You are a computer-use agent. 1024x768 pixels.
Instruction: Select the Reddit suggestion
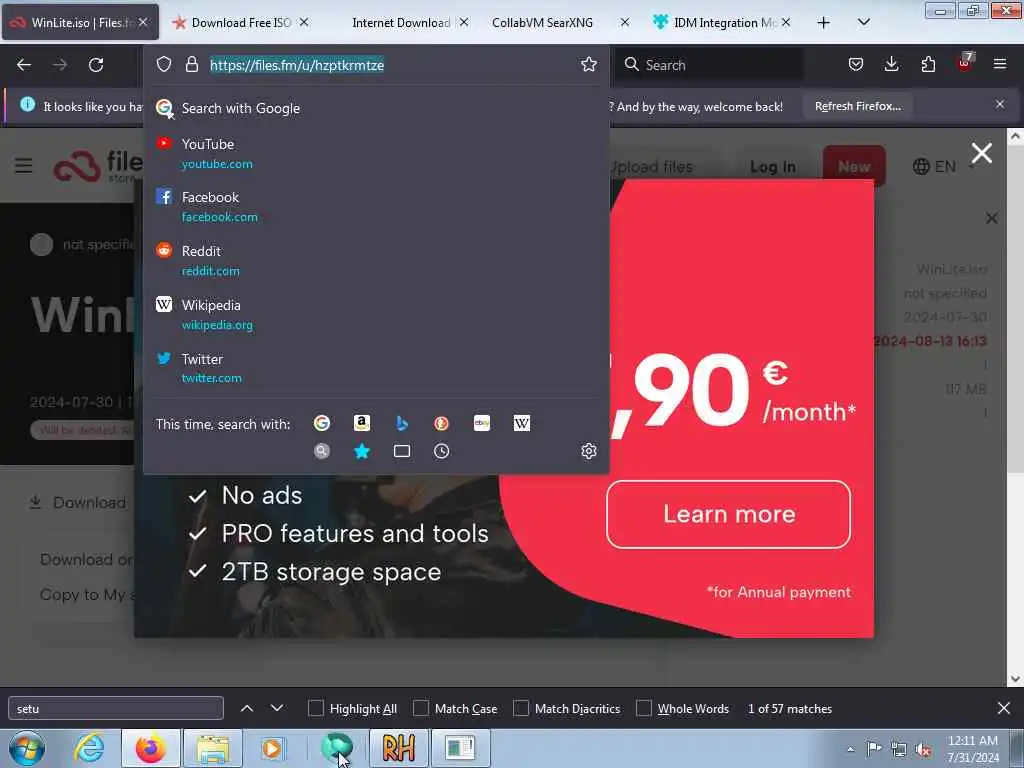pyautogui.click(x=376, y=261)
